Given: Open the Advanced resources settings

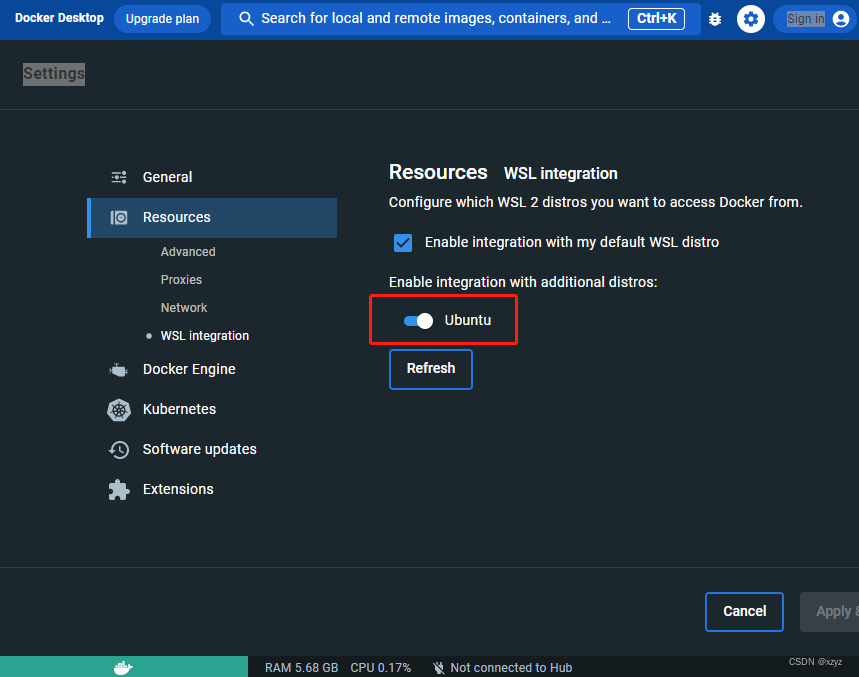Looking at the screenshot, I should tap(188, 251).
